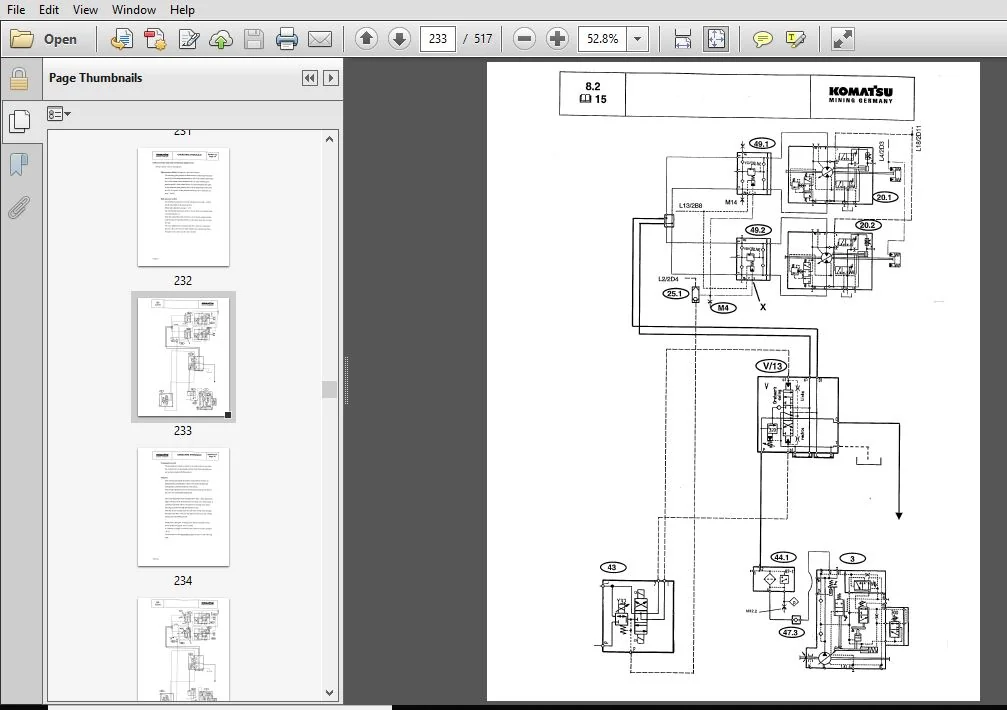Click component label 49.2 on diagram

coord(758,230)
